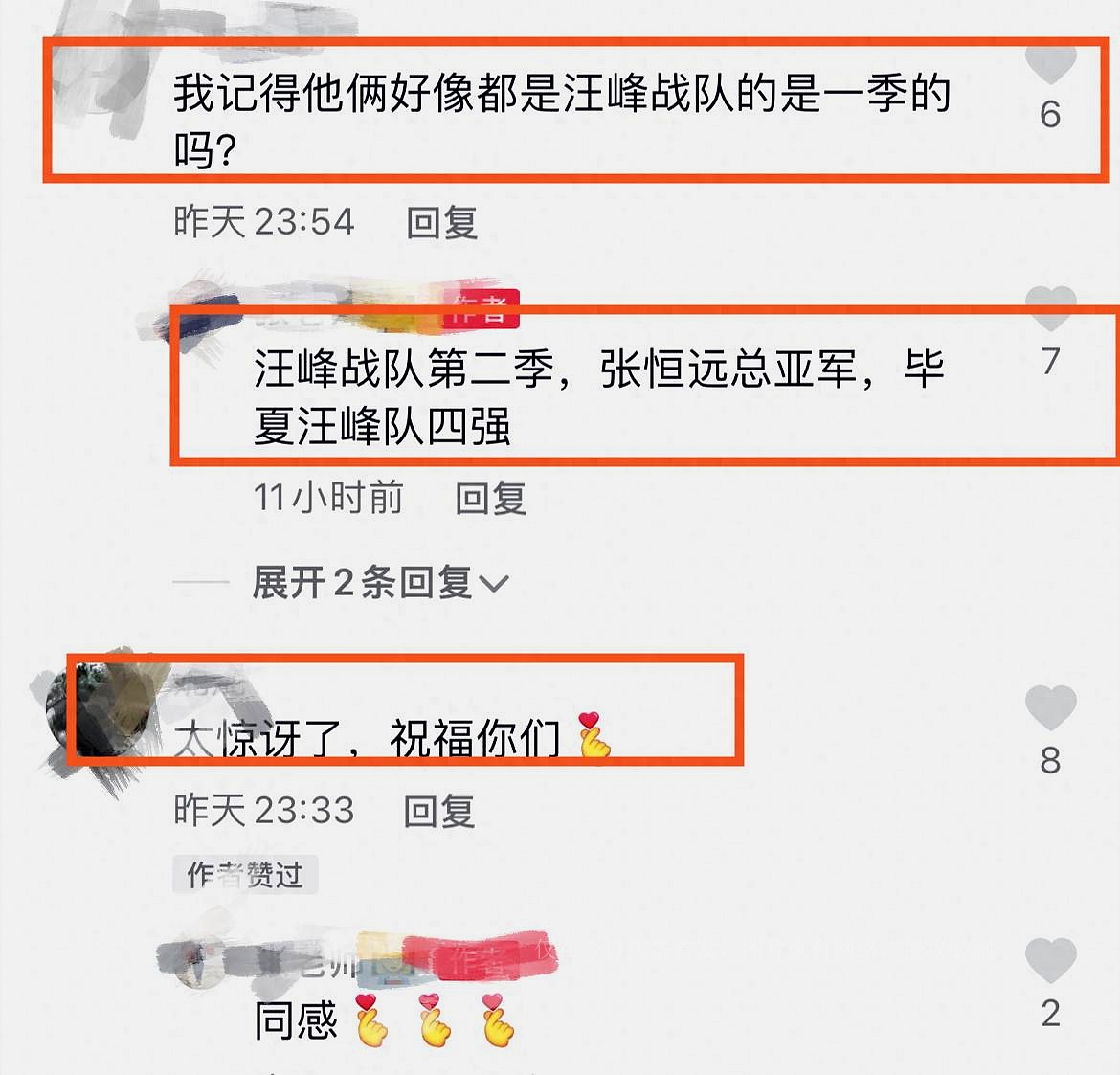
Task: Click the like count 8
Action: pos(1050,760)
